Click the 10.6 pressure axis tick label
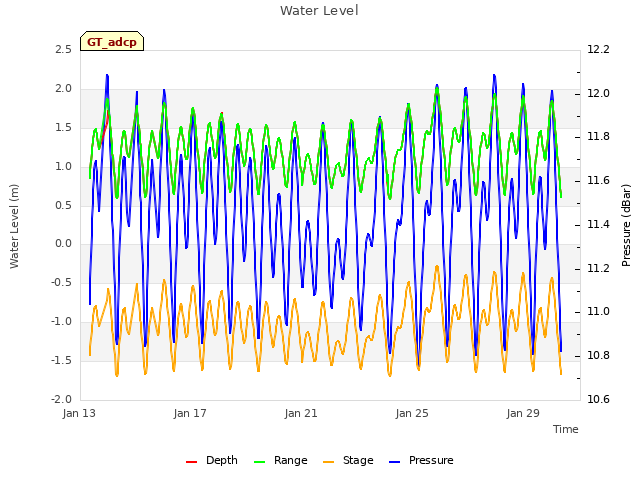 pos(598,399)
